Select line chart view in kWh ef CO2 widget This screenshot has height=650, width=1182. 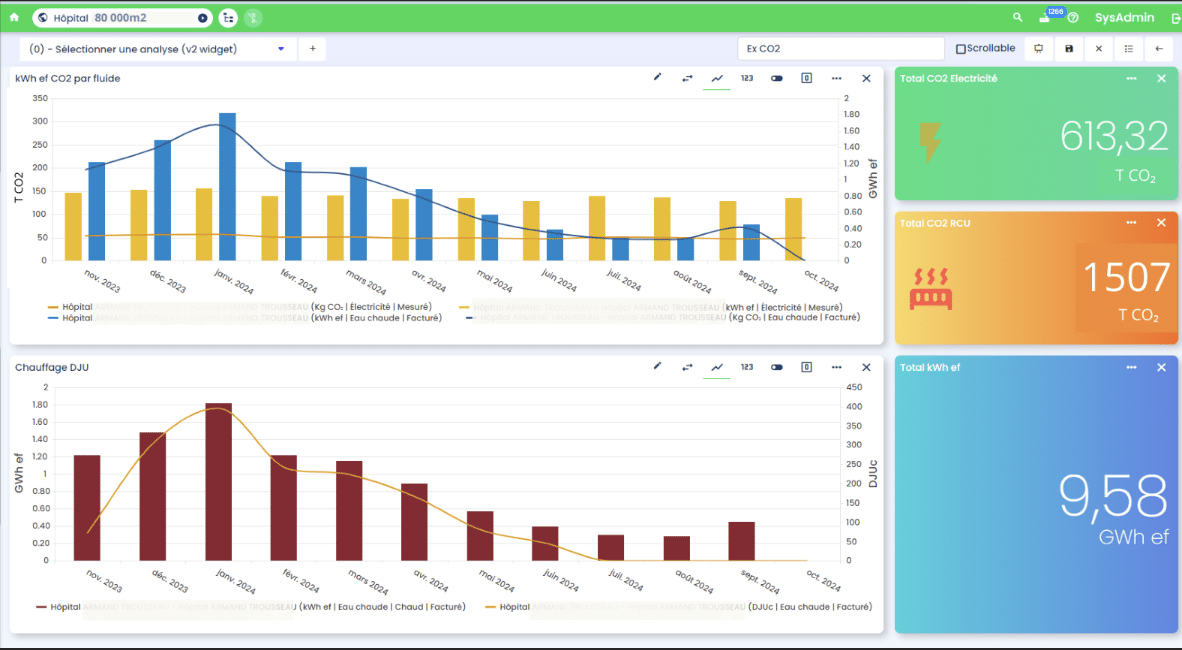[717, 78]
